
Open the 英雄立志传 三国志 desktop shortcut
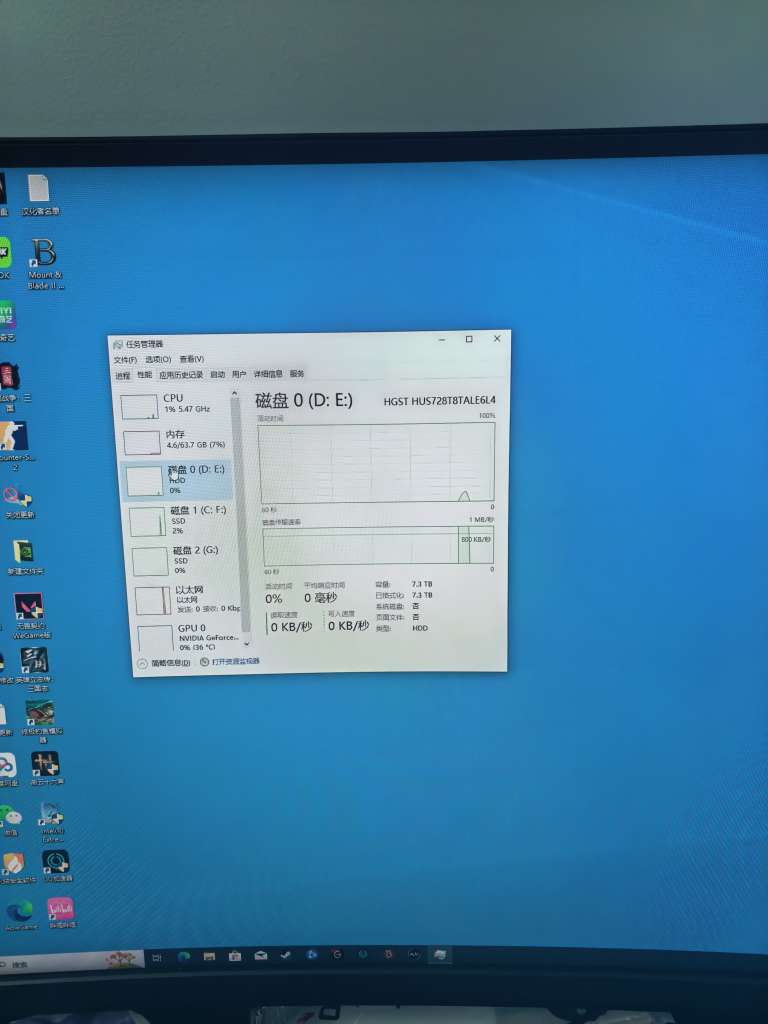click(x=33, y=668)
